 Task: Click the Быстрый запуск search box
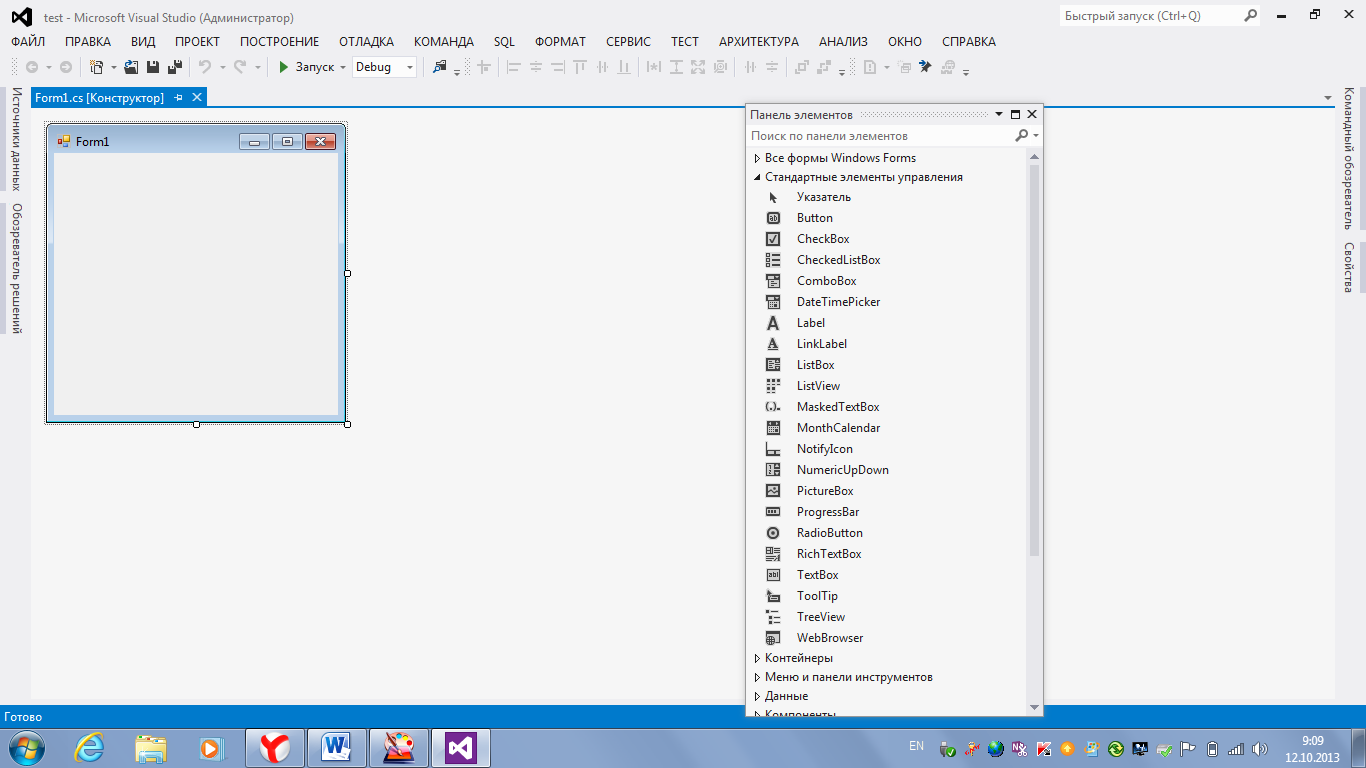(x=1150, y=16)
